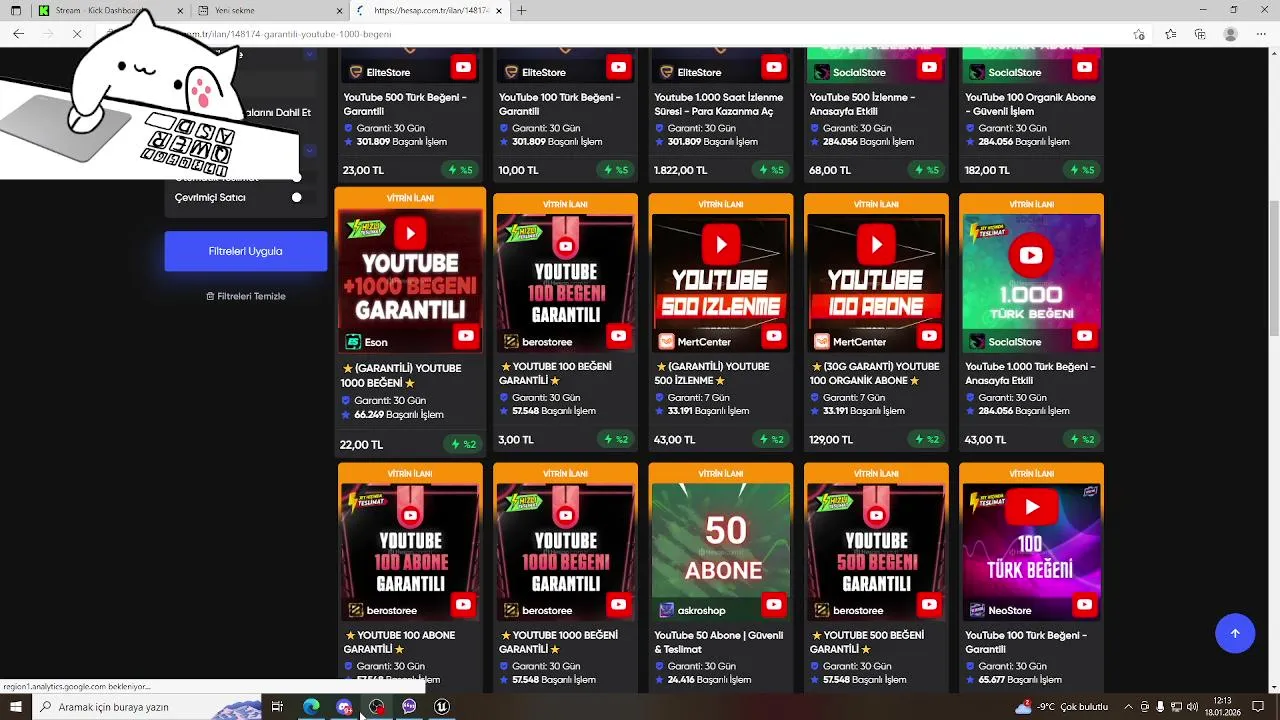Viewport: 1280px width, 720px height.
Task: Open YouTube 1.000 Saat İzlenme Süresi listing
Action: pos(718,104)
